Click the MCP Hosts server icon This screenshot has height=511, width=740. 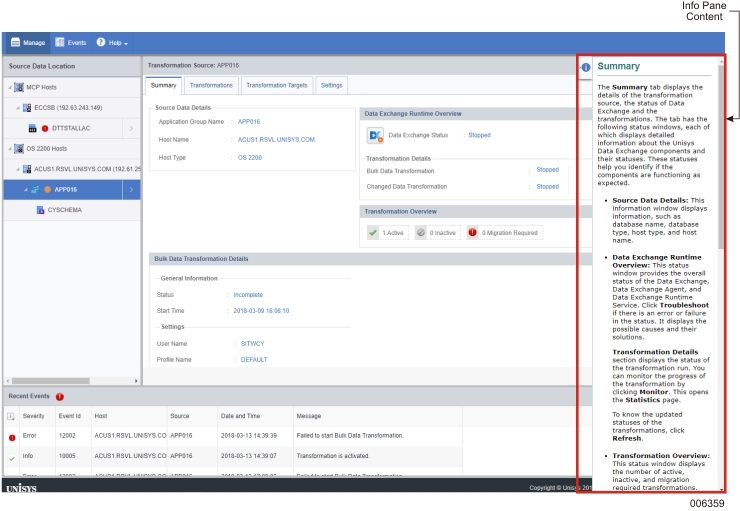[x=19, y=87]
